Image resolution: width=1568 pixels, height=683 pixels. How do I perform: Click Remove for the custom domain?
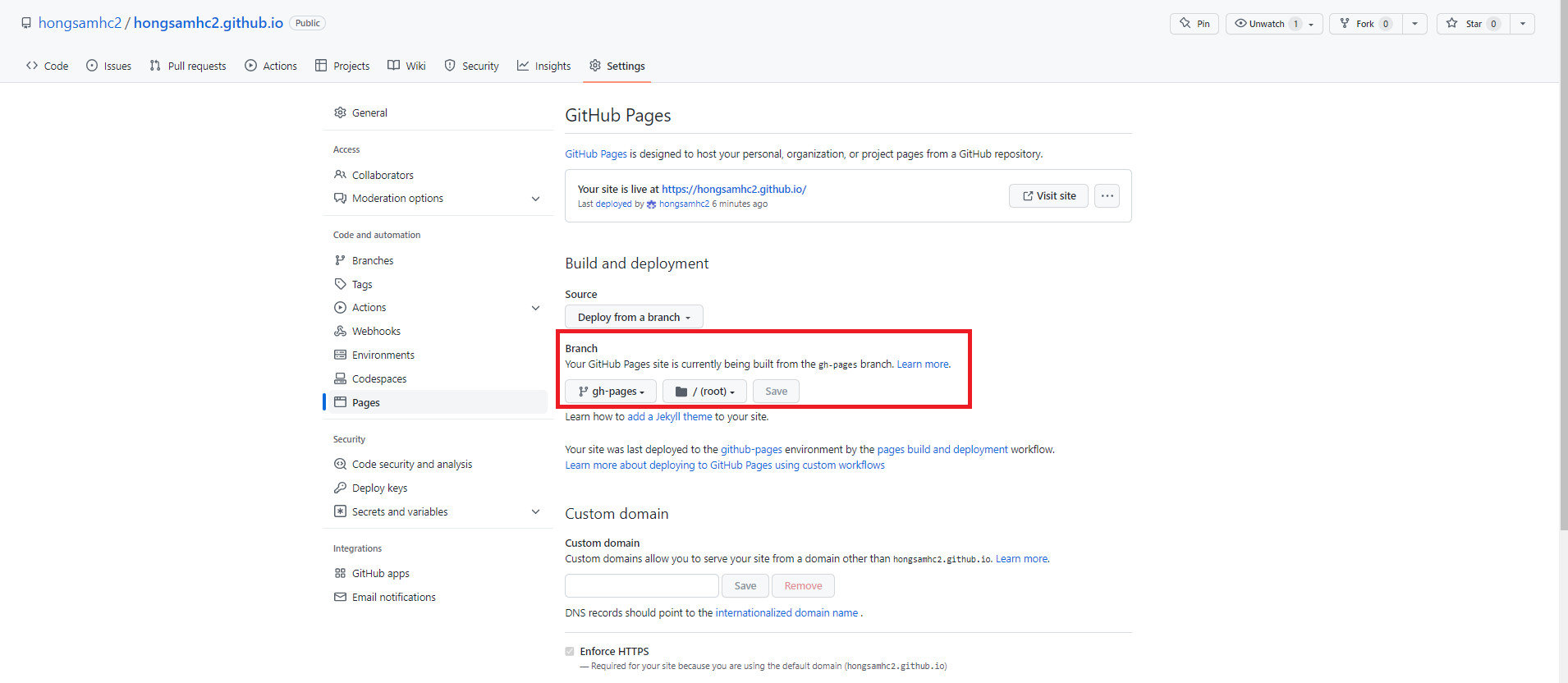[803, 586]
